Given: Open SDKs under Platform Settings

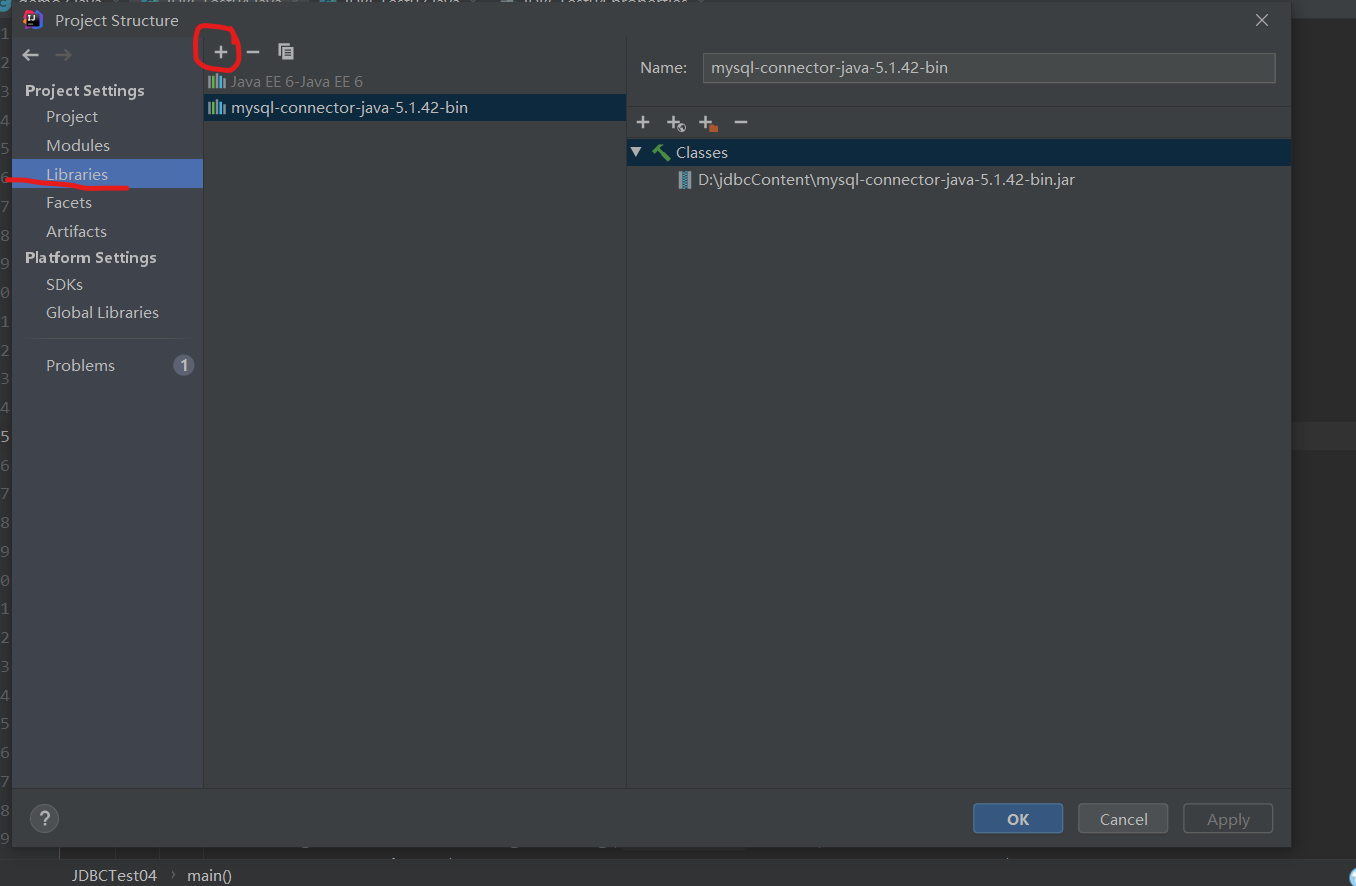Looking at the screenshot, I should click(x=64, y=285).
